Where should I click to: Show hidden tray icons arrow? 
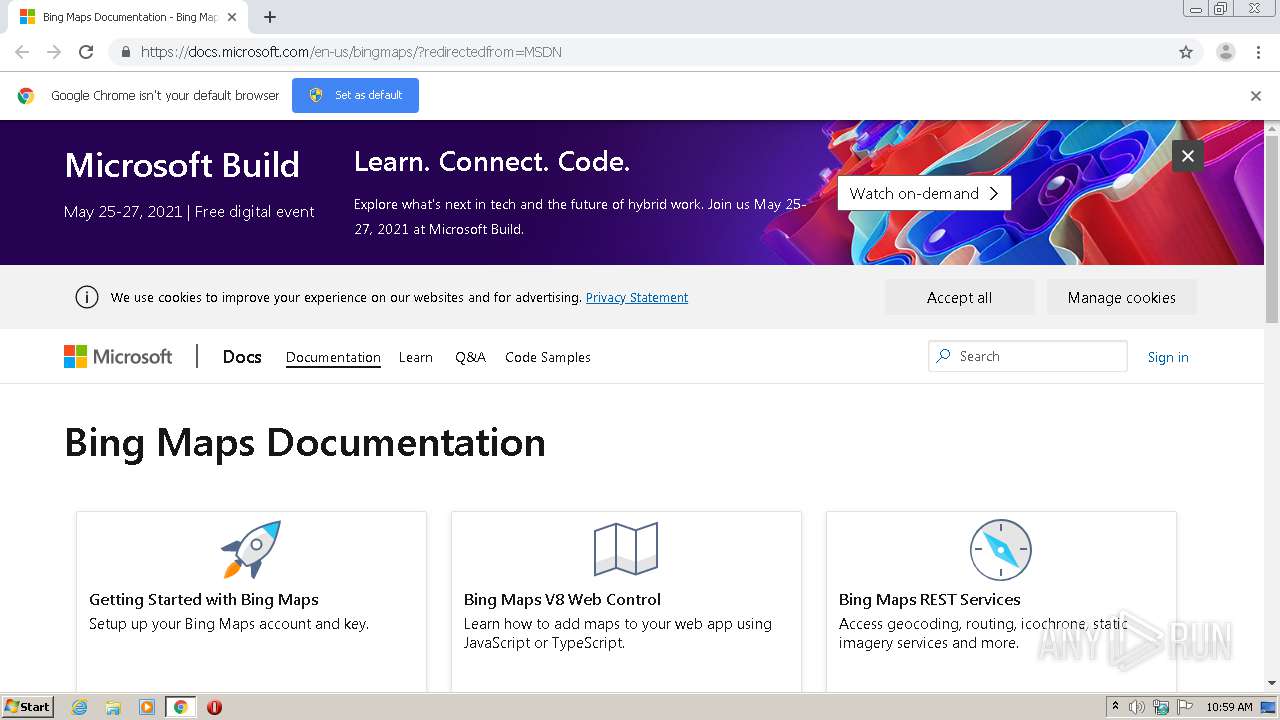[x=1115, y=706]
